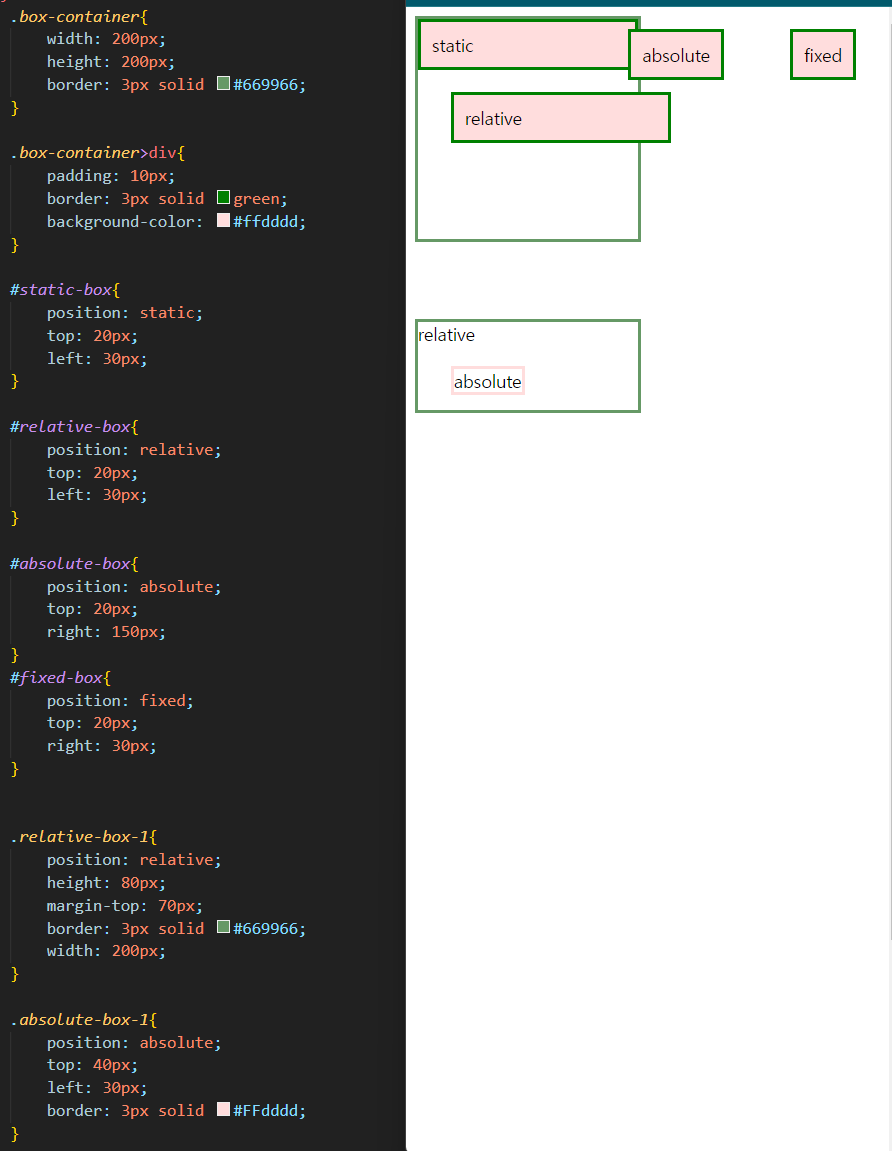Image resolution: width=892 pixels, height=1151 pixels.
Task: Click the plain 'relative' text in lower container
Action: coord(446,335)
